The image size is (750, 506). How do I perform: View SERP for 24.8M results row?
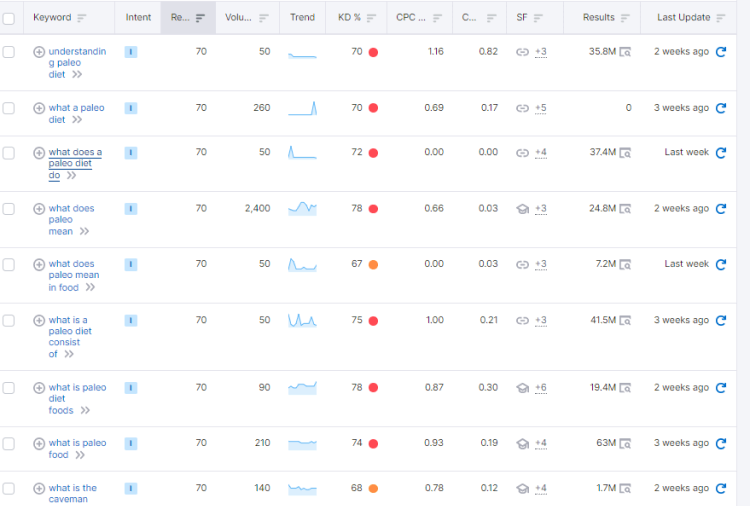tap(625, 209)
